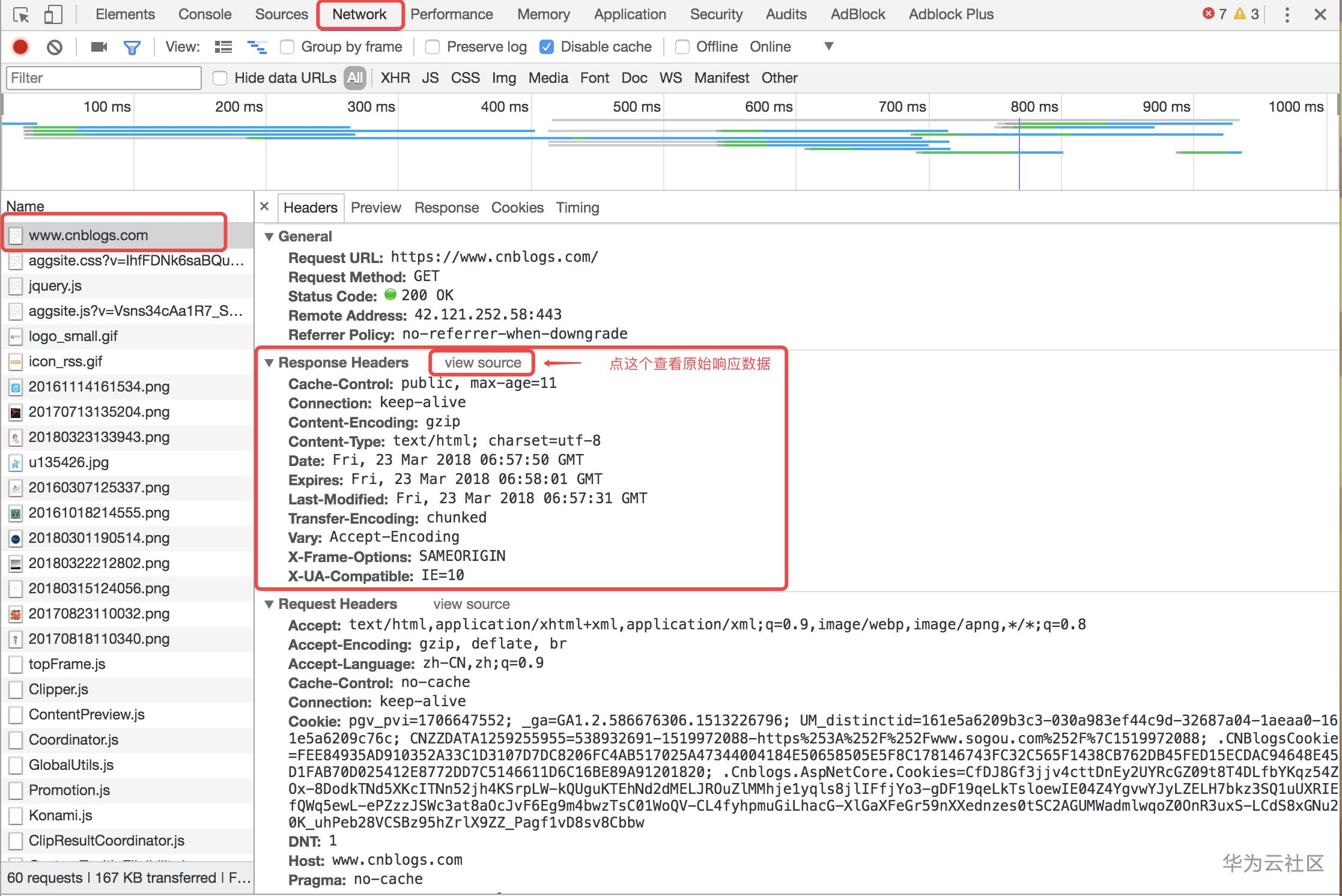Screen dimensions: 1342x896
Task: Enable the Preserve log checkbox
Action: pos(433,47)
